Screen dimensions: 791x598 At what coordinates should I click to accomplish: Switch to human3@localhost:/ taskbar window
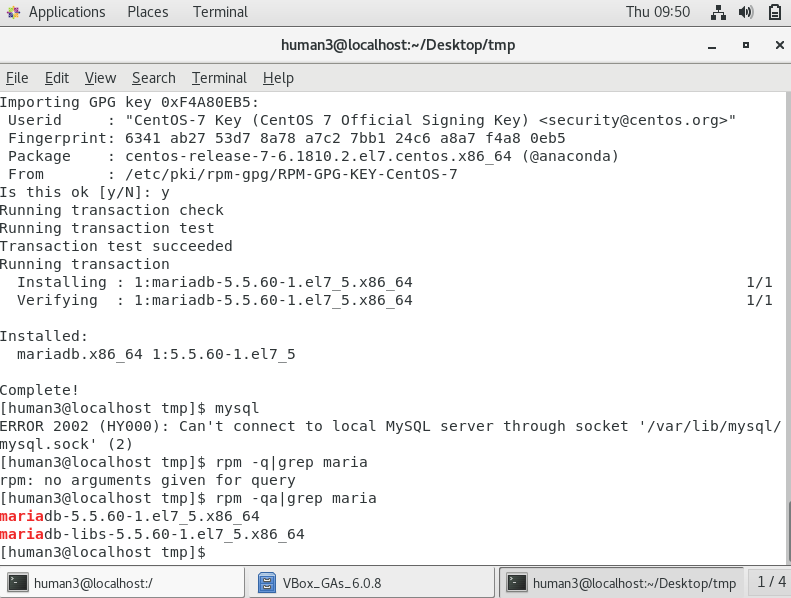pos(123,583)
